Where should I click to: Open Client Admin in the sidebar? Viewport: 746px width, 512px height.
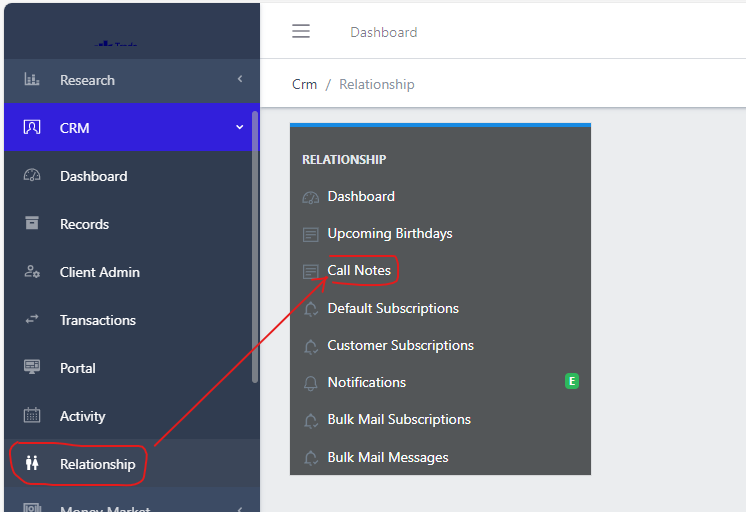[x=132, y=272]
